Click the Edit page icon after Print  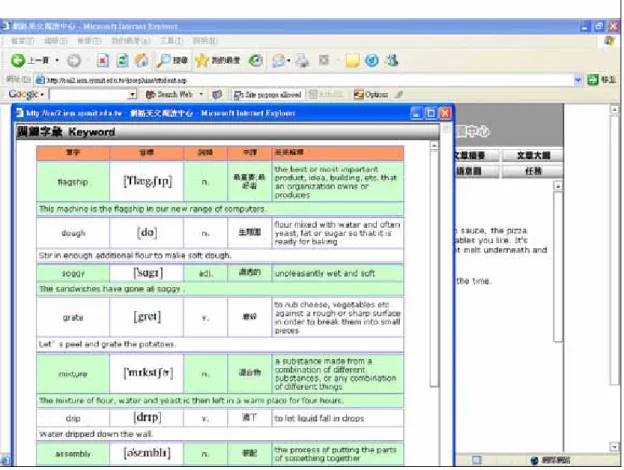[x=324, y=60]
